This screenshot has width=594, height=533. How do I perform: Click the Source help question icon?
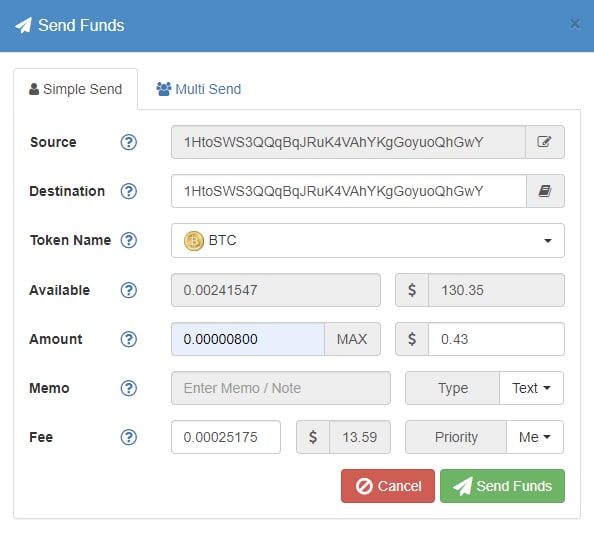tap(129, 142)
